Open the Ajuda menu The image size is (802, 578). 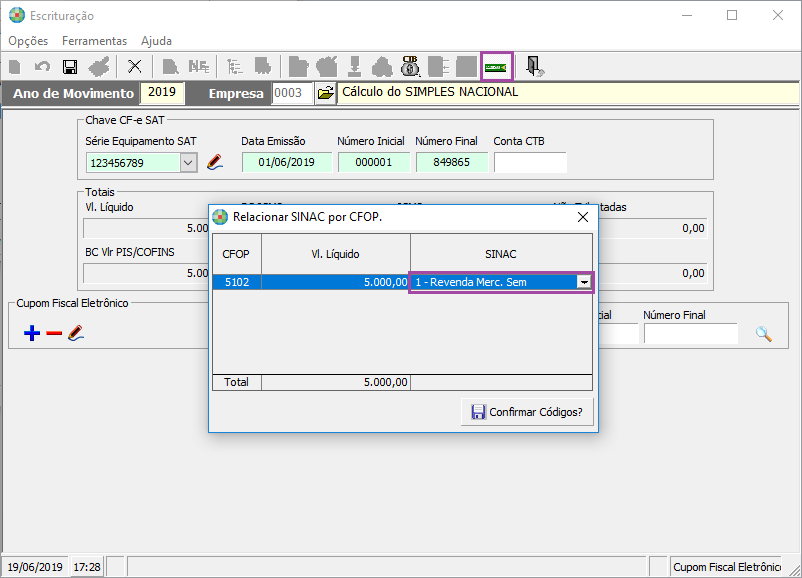pos(157,41)
